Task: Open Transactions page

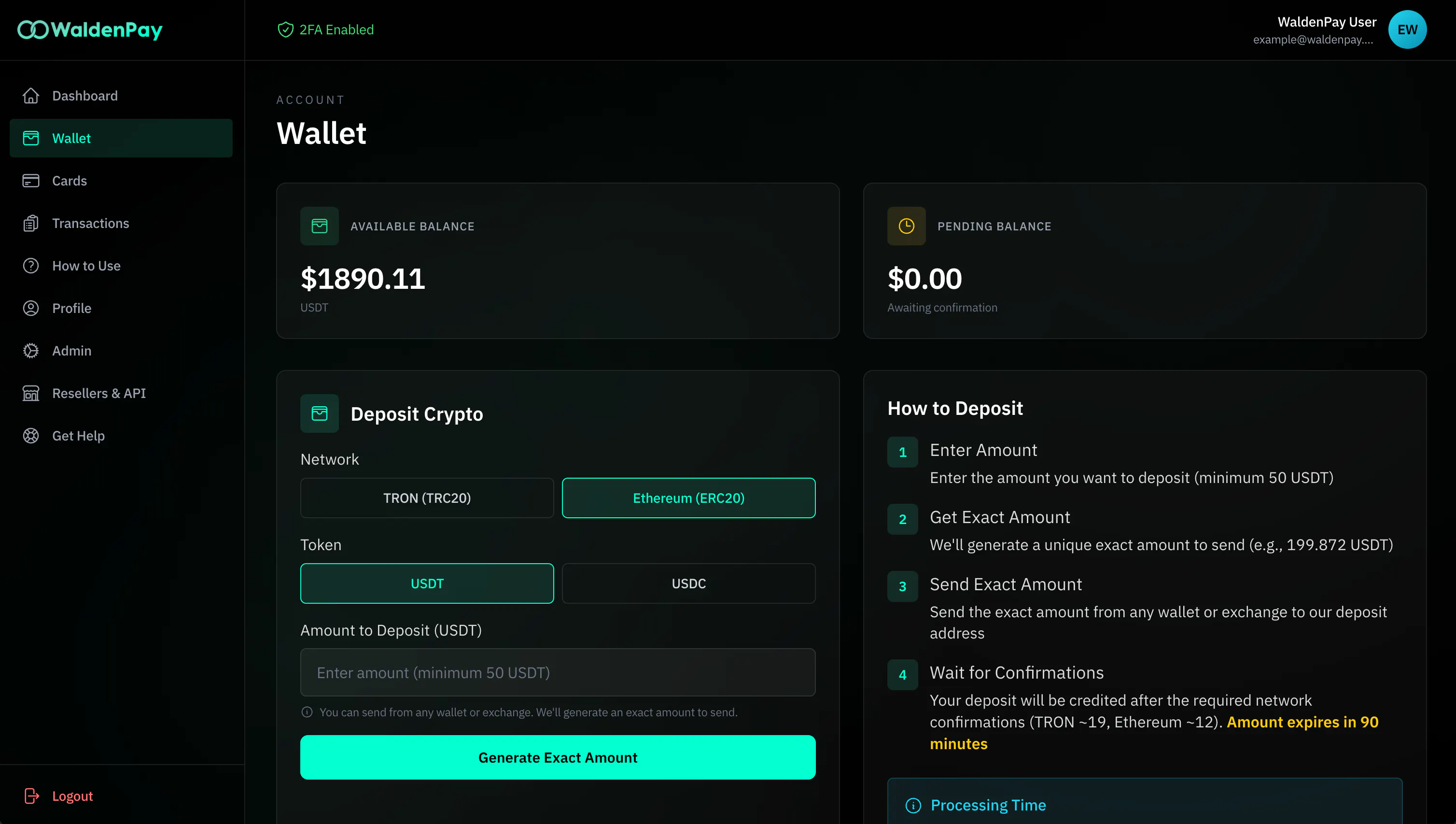Action: pyautogui.click(x=121, y=223)
